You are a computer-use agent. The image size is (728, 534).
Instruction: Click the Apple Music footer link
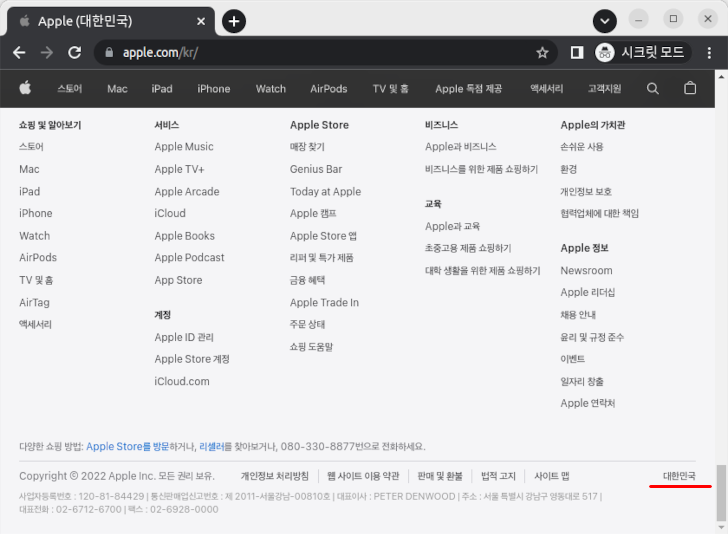(x=184, y=147)
